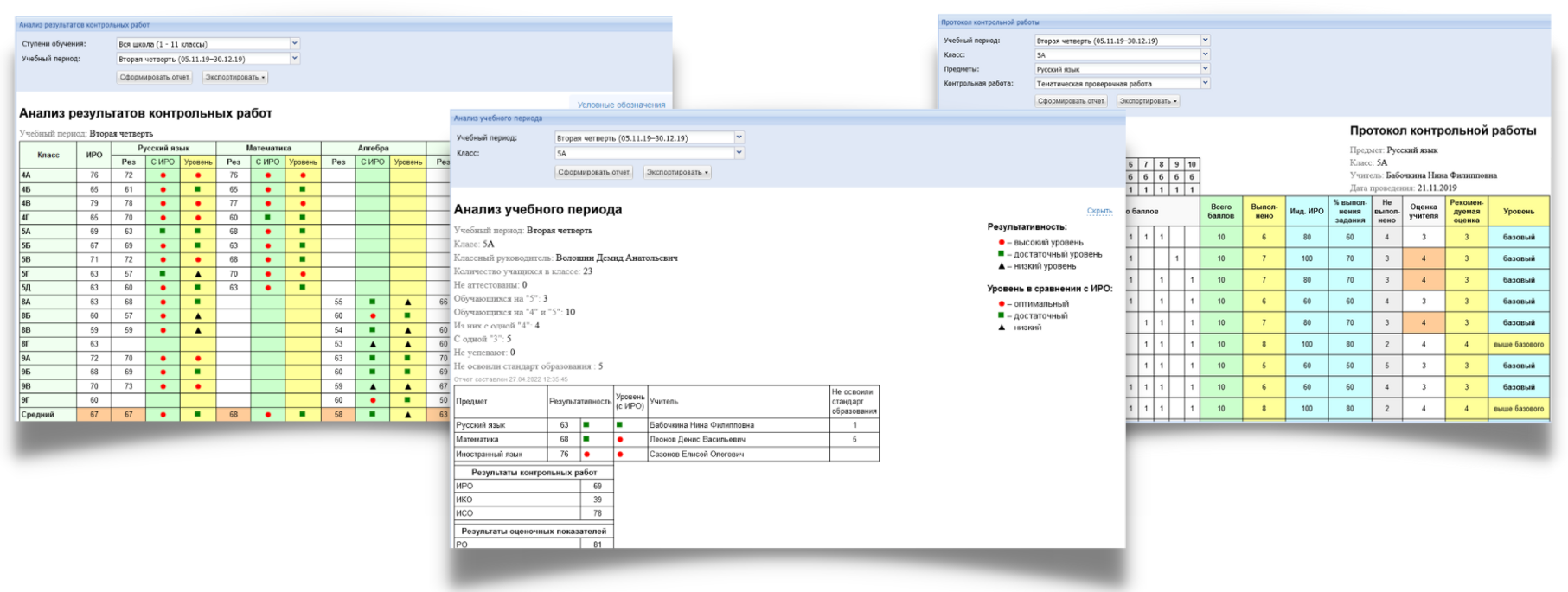Open Контрольная работа dropdown in Протокол window
Screen dimensions: 1568x592
(x=1122, y=84)
